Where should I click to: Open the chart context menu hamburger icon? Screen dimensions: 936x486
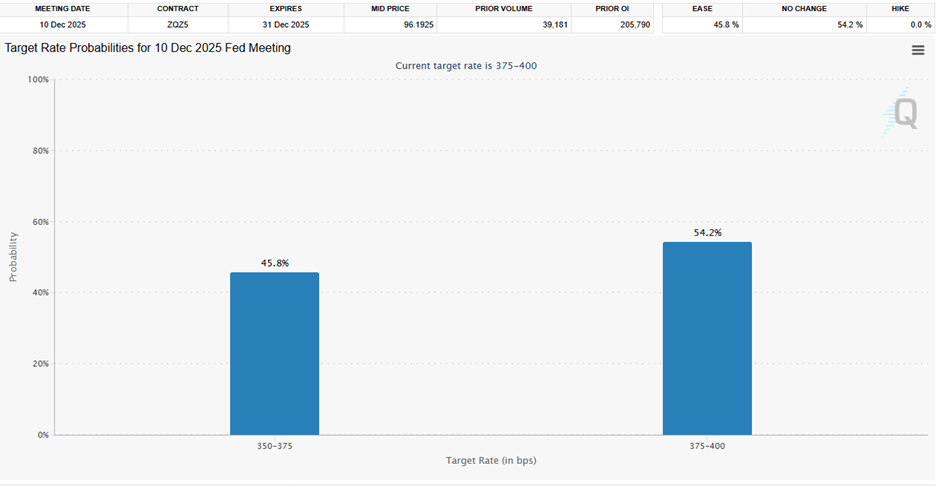click(918, 50)
